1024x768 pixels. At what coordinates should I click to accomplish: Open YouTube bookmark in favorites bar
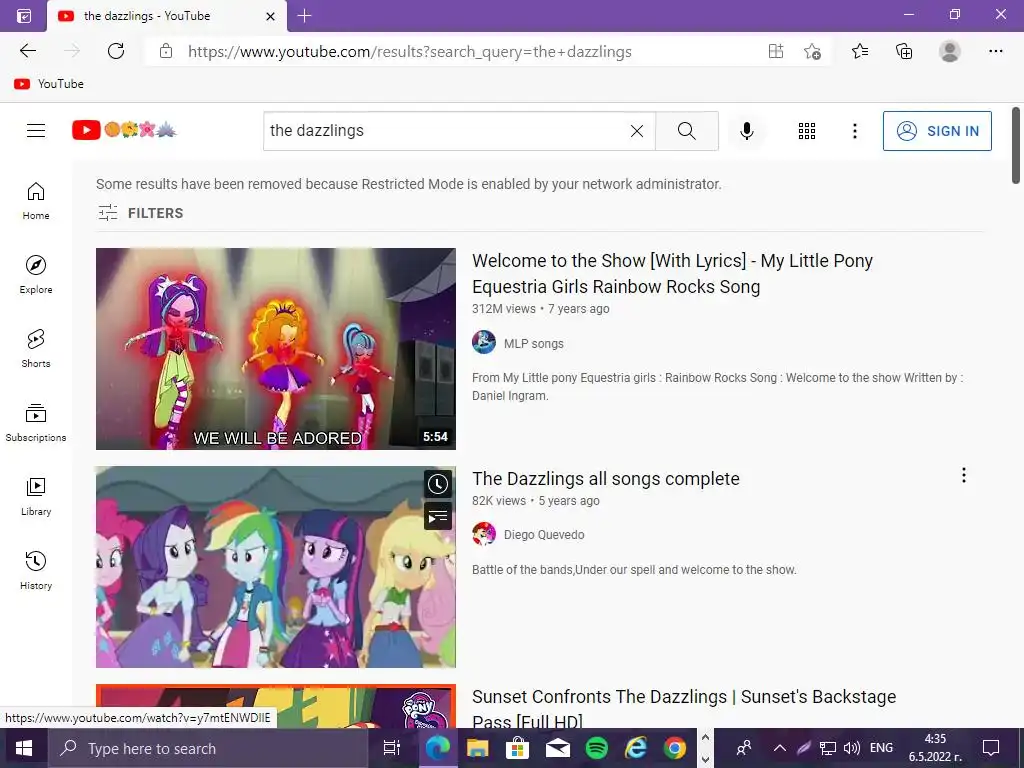49,84
